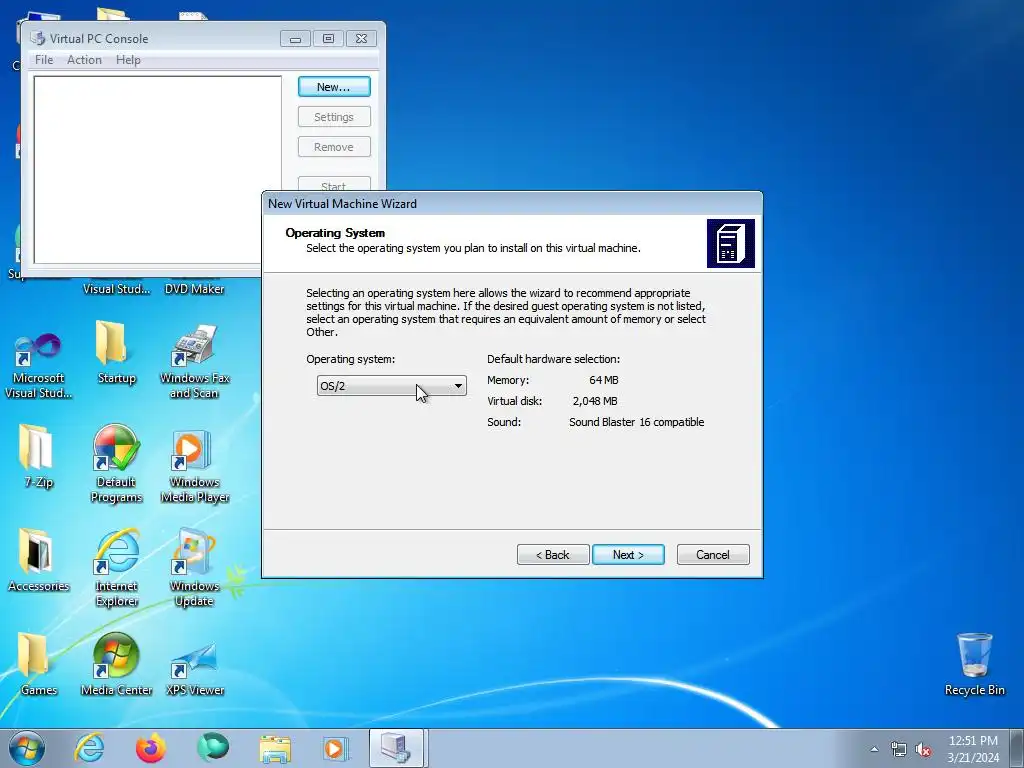Image resolution: width=1024 pixels, height=768 pixels.
Task: Show hidden tray icons arrow
Action: click(x=874, y=749)
